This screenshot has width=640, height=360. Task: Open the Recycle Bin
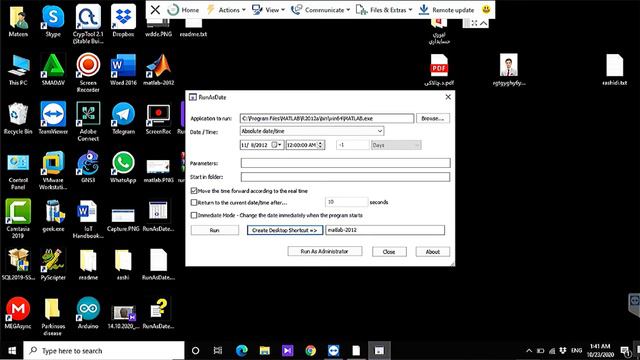[x=18, y=118]
